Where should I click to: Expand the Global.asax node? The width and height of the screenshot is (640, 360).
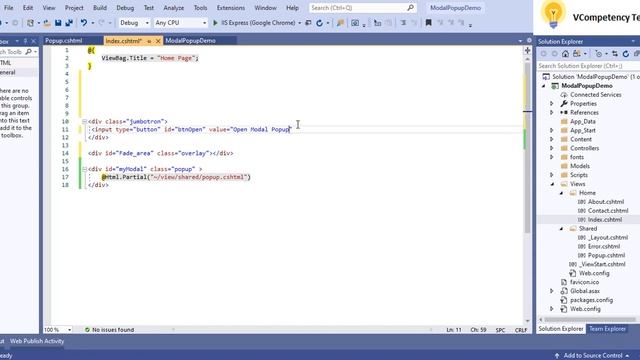pyautogui.click(x=551, y=291)
